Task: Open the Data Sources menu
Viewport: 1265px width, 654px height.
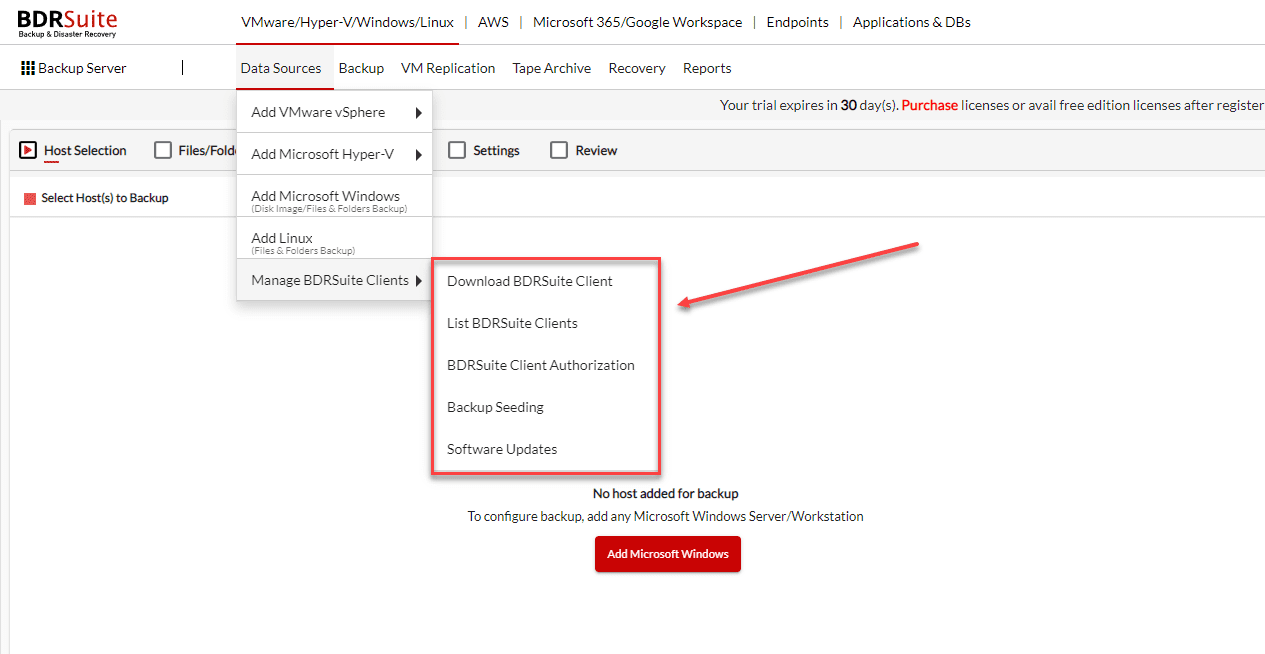Action: (281, 68)
